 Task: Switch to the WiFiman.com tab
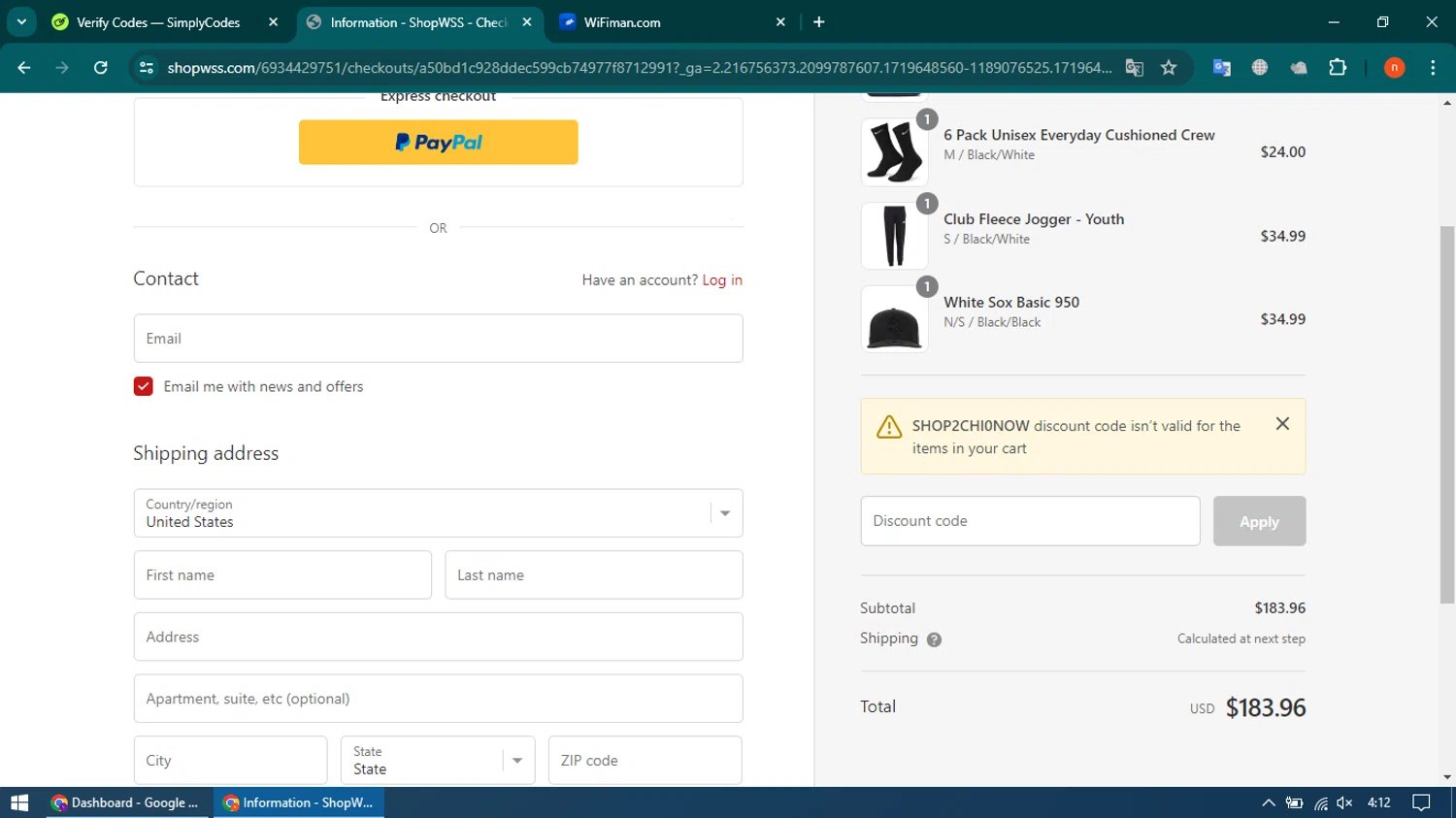pyautogui.click(x=622, y=22)
